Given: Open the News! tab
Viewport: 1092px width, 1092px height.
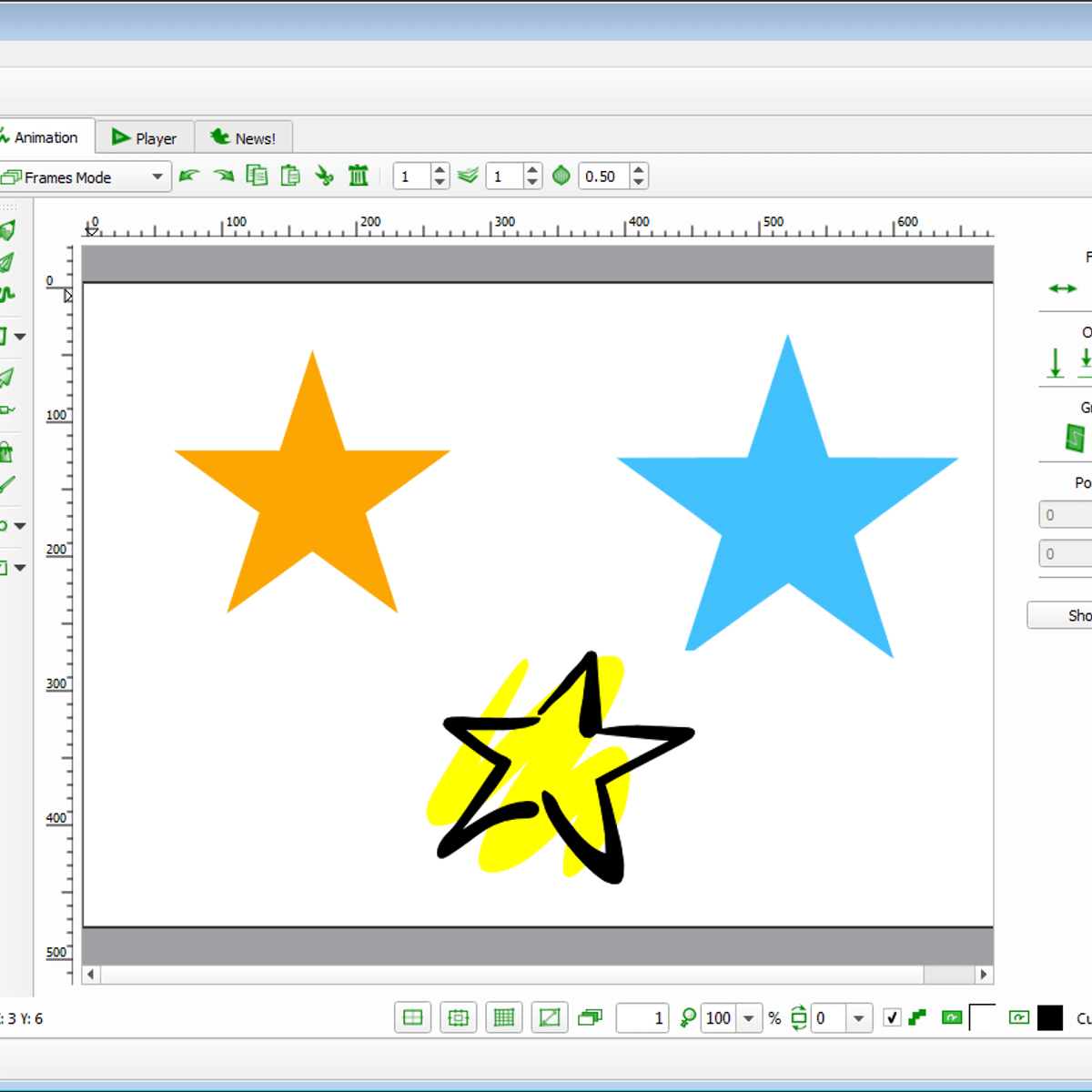Looking at the screenshot, I should click(244, 136).
